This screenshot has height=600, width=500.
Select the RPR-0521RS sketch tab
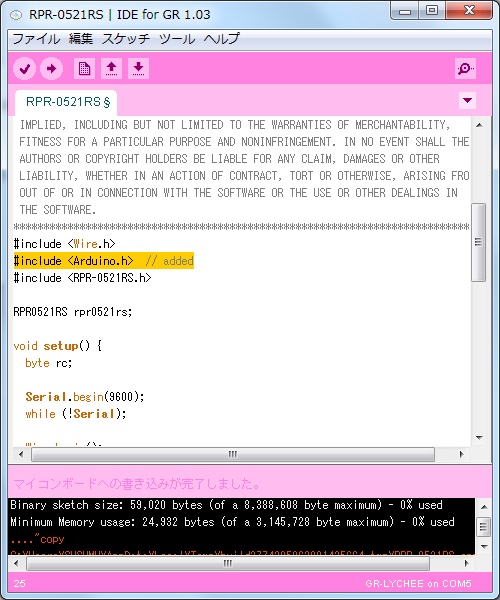(x=66, y=103)
